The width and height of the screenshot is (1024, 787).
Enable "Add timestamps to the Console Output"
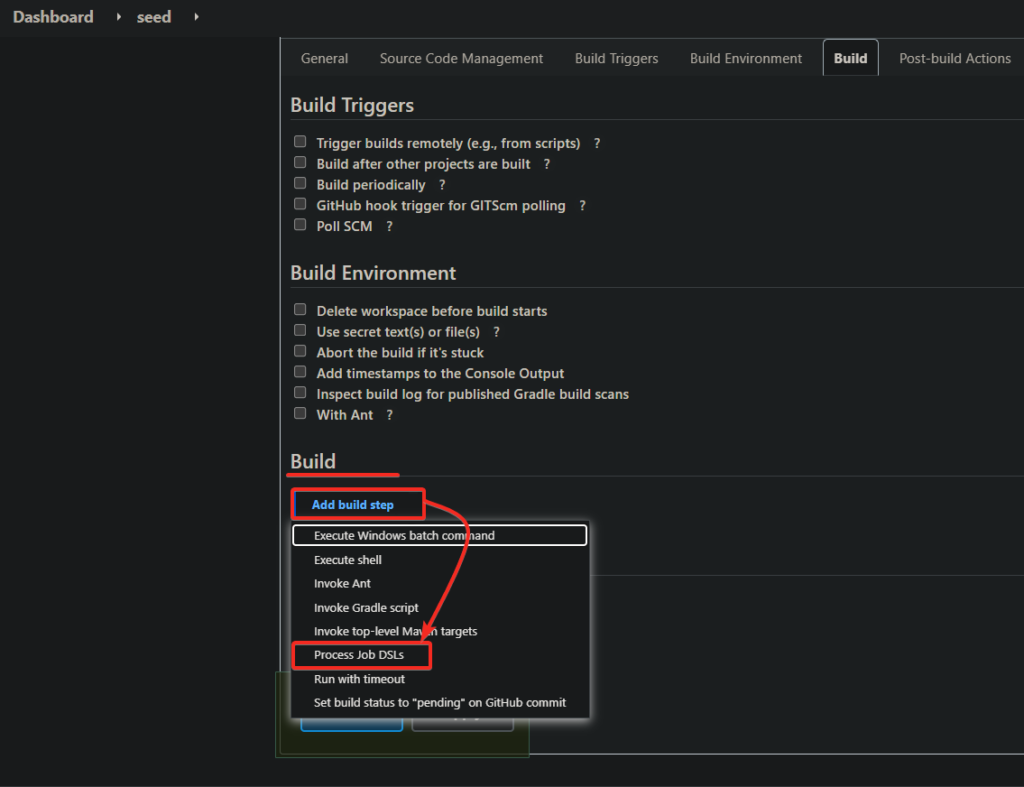point(299,371)
